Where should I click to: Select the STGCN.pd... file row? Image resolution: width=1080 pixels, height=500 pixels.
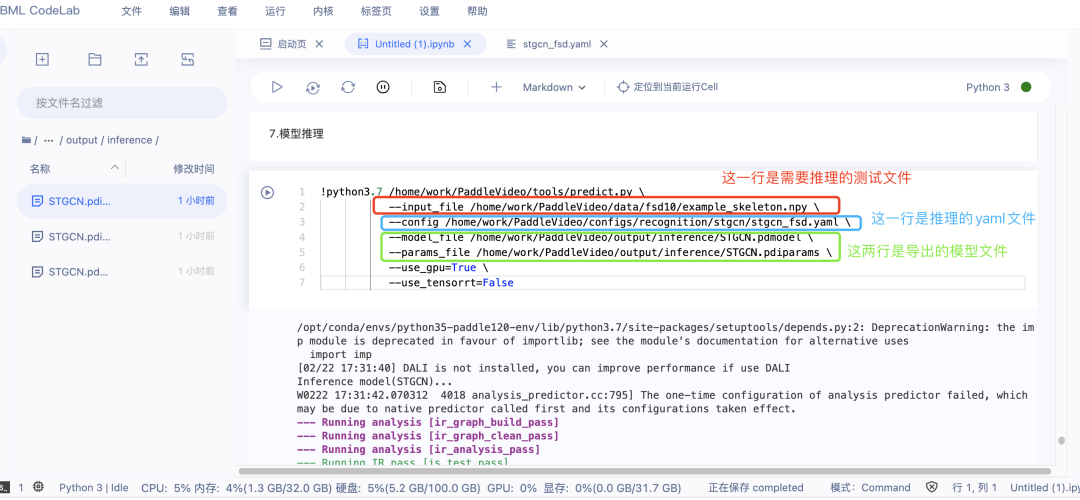click(122, 271)
